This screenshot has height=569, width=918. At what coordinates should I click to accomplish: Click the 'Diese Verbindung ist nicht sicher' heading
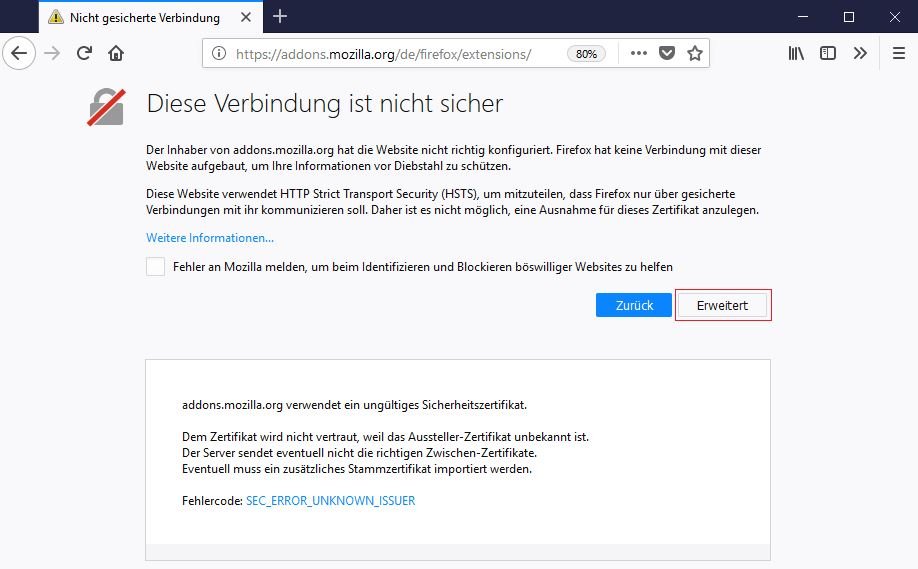tap(325, 104)
